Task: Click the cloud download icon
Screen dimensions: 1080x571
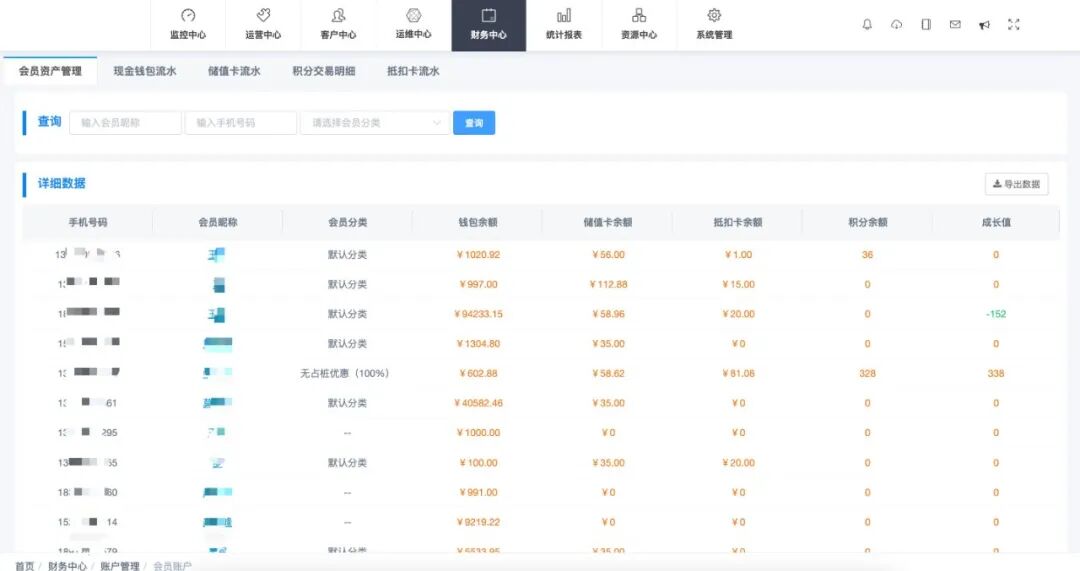Action: [x=896, y=25]
